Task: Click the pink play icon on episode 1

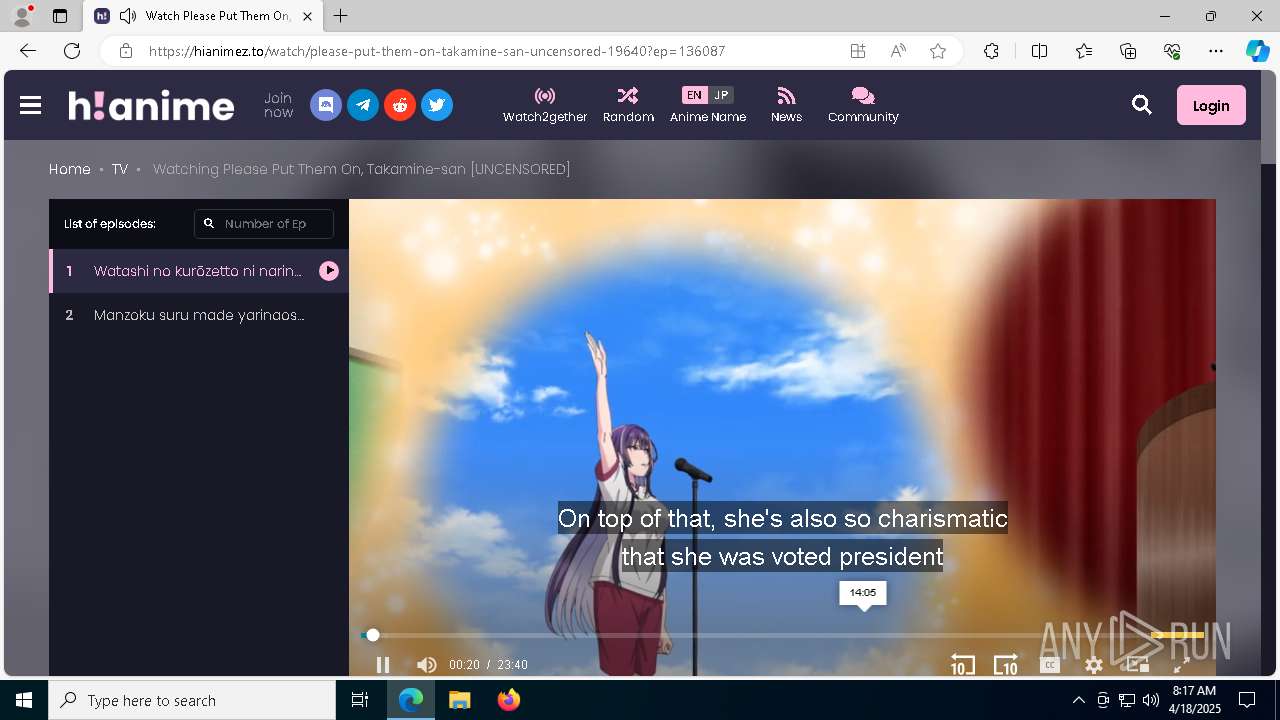Action: pyautogui.click(x=329, y=271)
